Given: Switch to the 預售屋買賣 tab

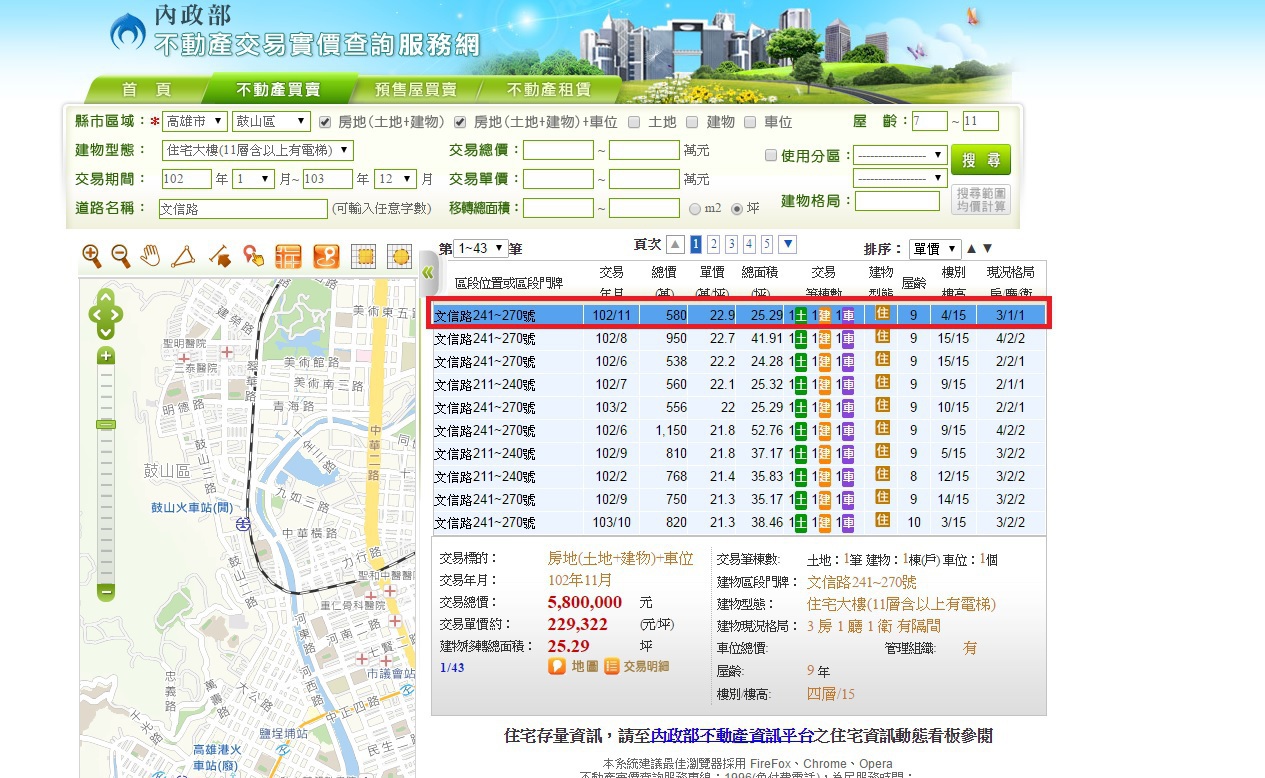Looking at the screenshot, I should [x=415, y=89].
